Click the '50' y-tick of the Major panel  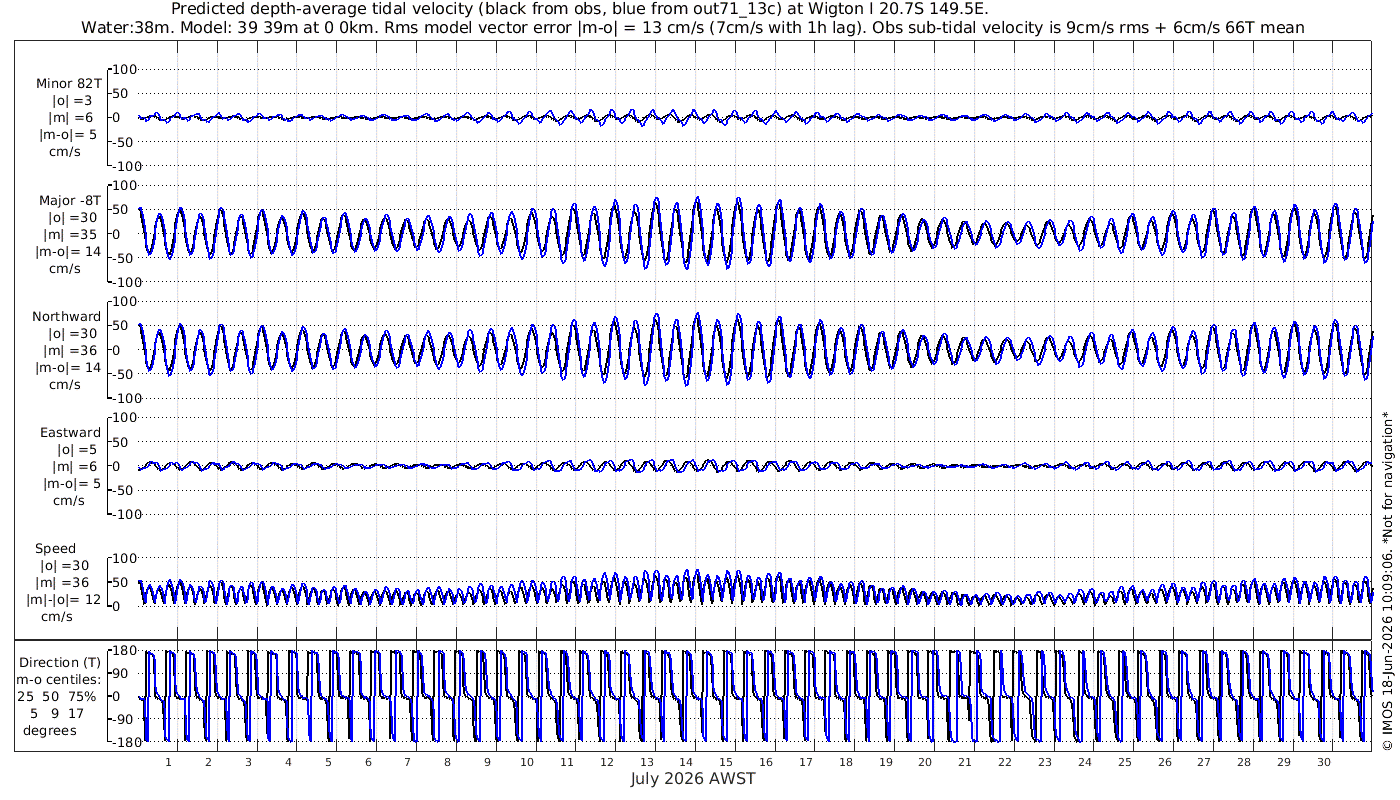[119, 210]
